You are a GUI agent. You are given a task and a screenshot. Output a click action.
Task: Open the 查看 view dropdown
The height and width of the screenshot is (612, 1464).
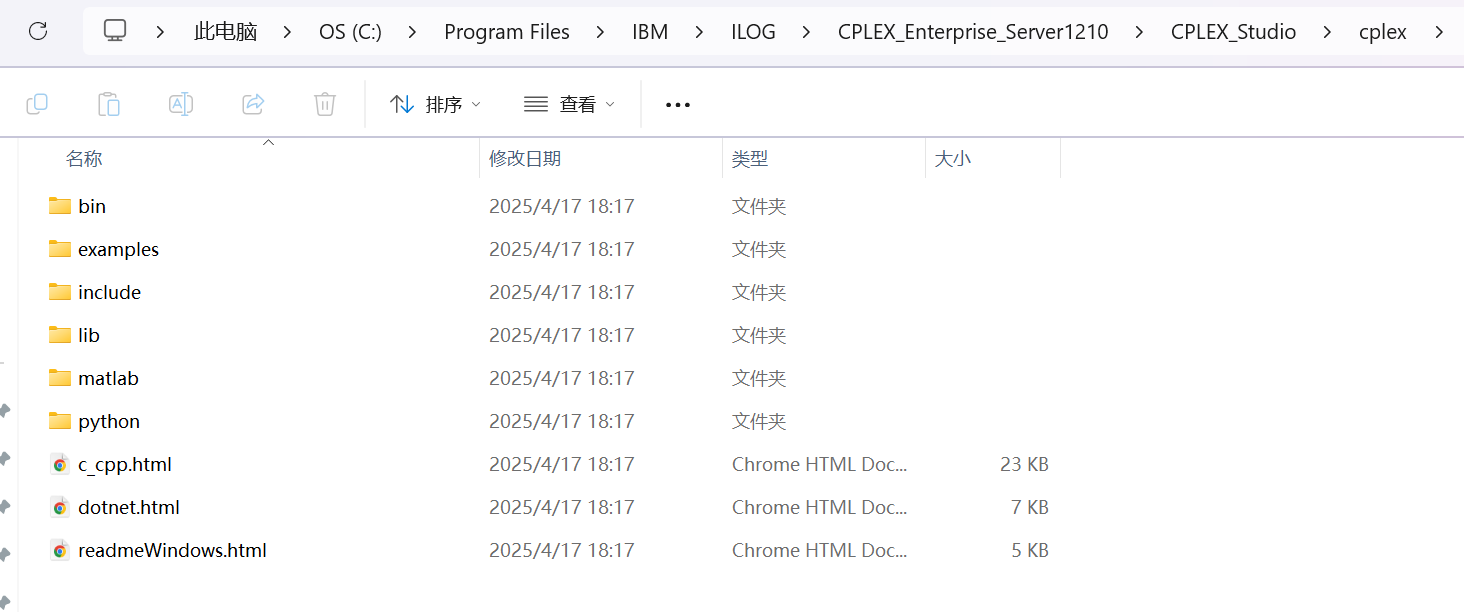tap(568, 103)
